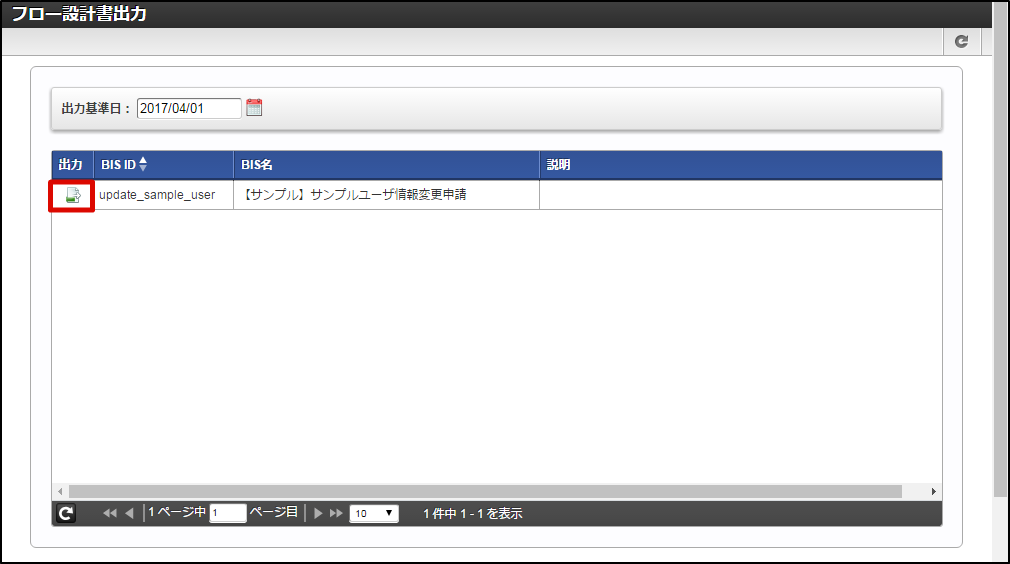
Task: Open the calendar date picker icon
Action: [x=254, y=108]
